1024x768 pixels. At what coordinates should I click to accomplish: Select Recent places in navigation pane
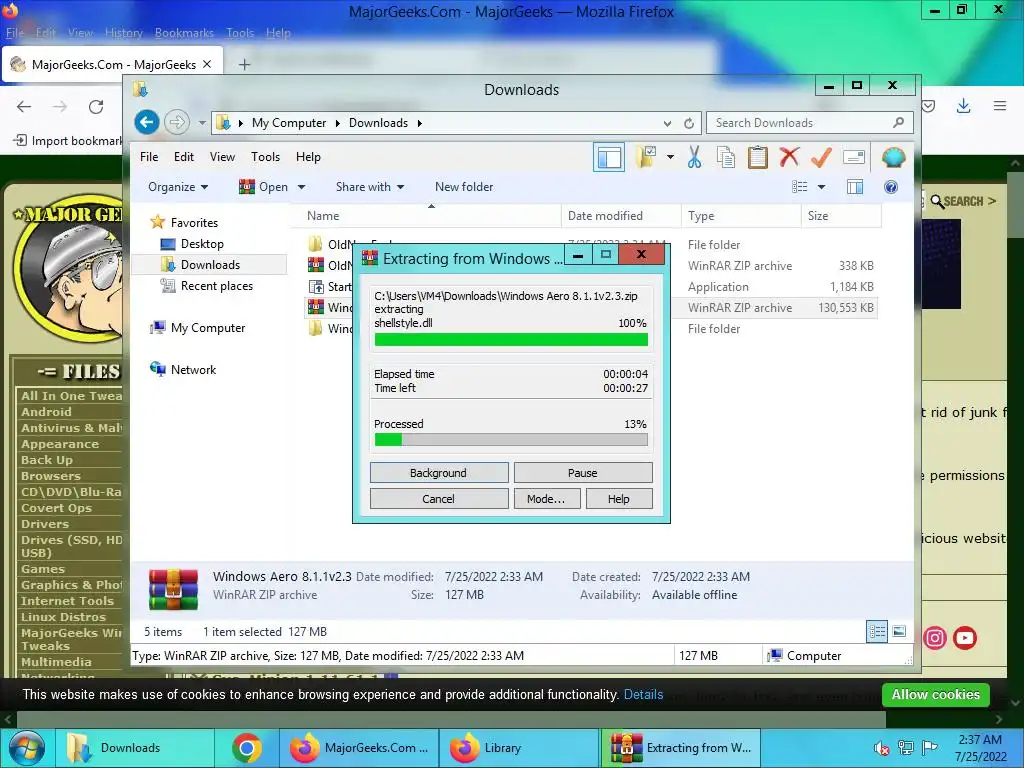tap(216, 286)
